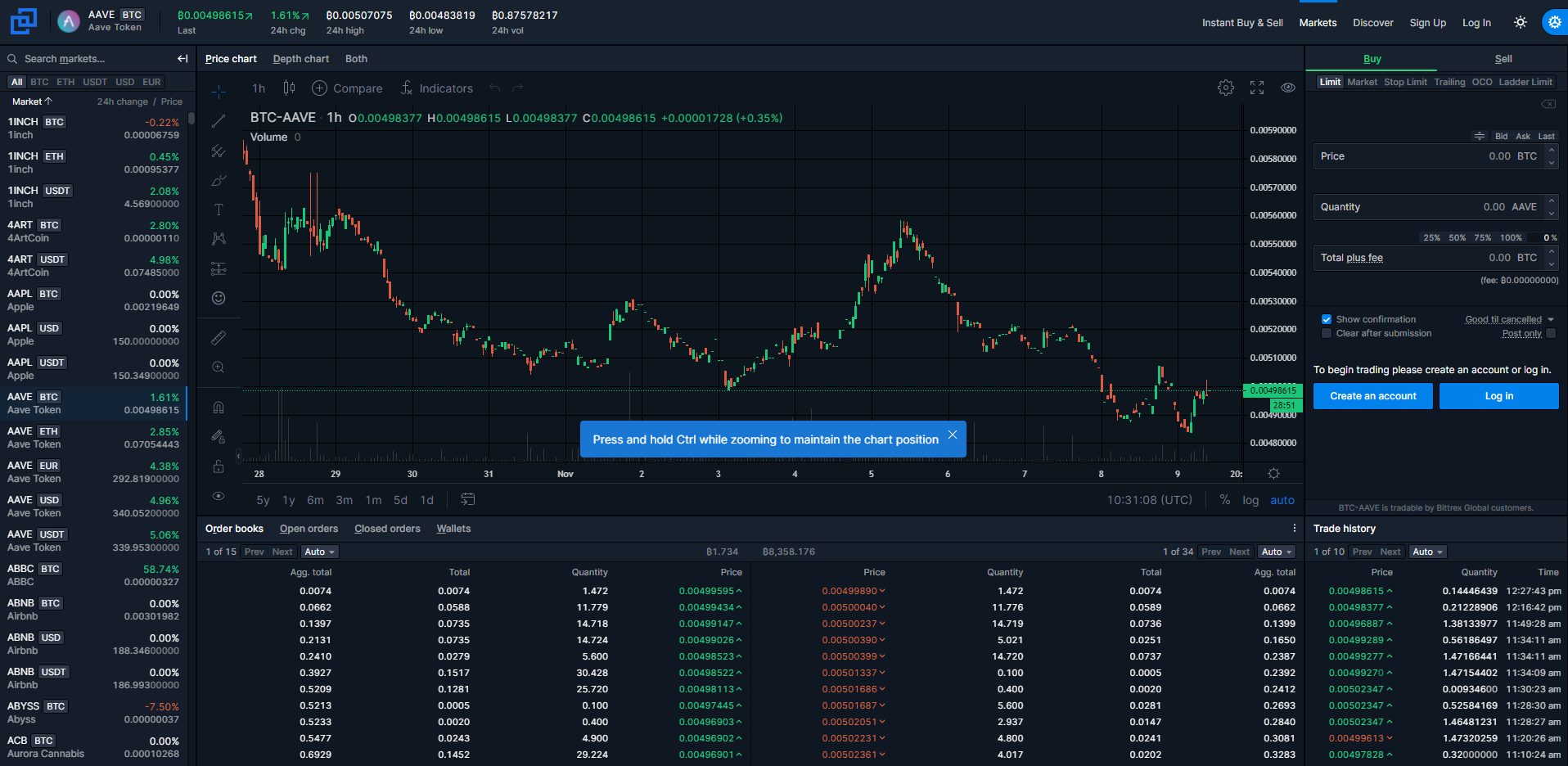The width and height of the screenshot is (1568, 766).
Task: Toggle light/dark theme sun icon
Action: pyautogui.click(x=1521, y=23)
